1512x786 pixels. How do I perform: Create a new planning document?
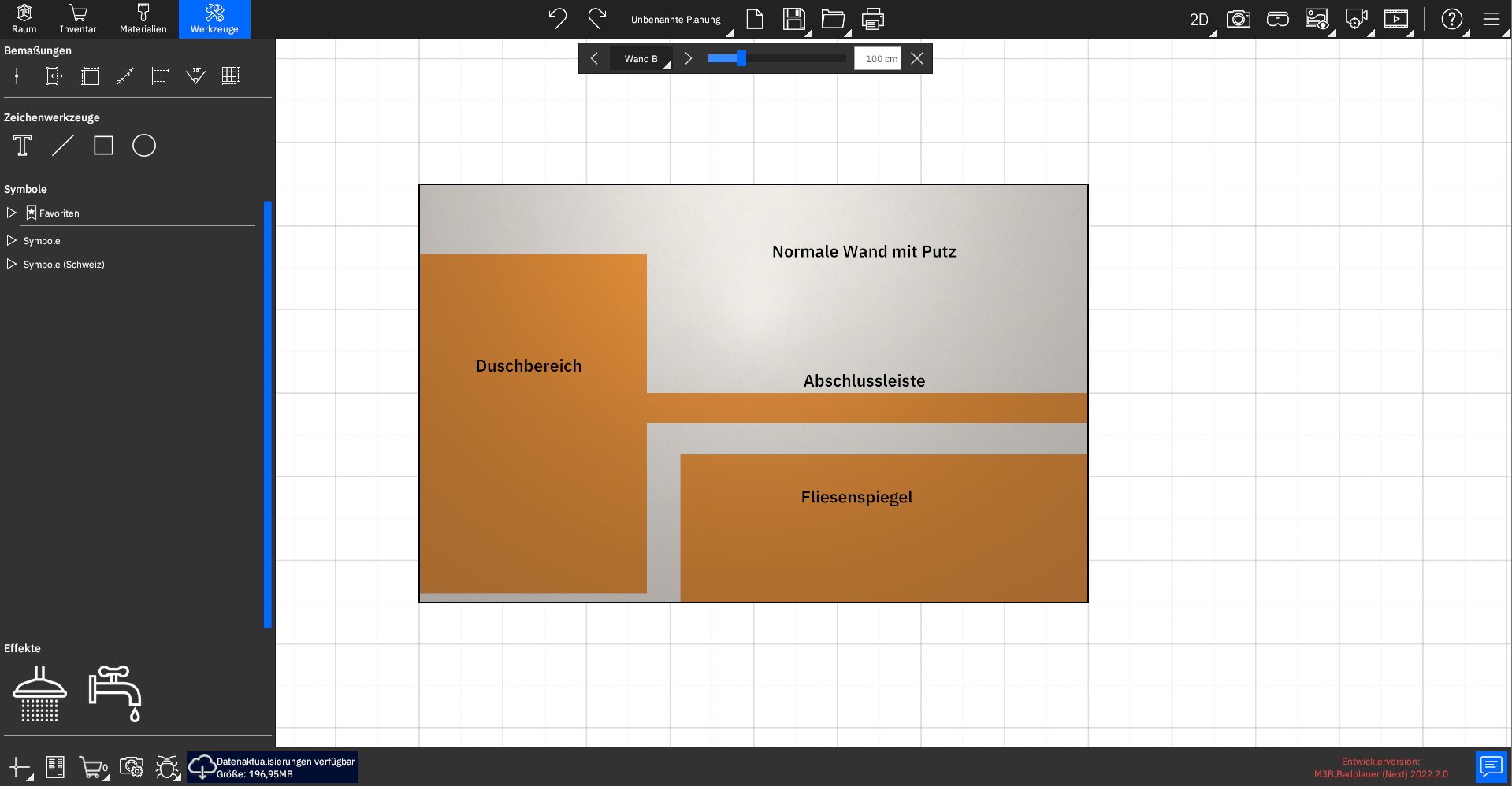click(755, 19)
